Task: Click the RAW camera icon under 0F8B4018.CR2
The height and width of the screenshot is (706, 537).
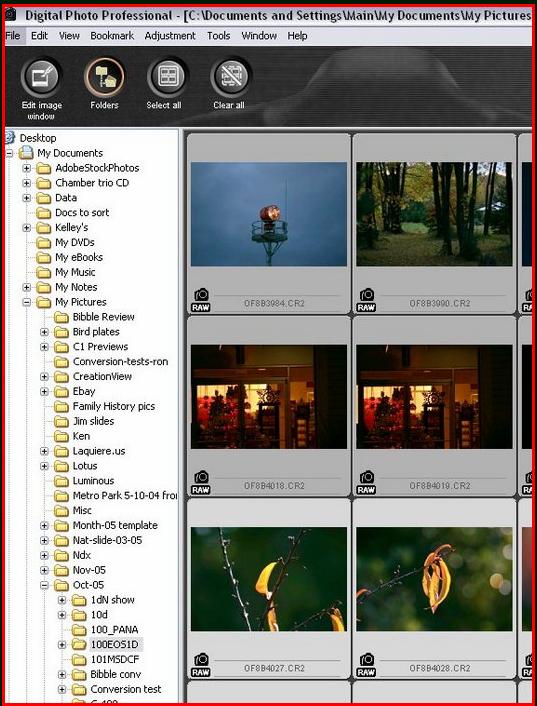Action: (201, 483)
